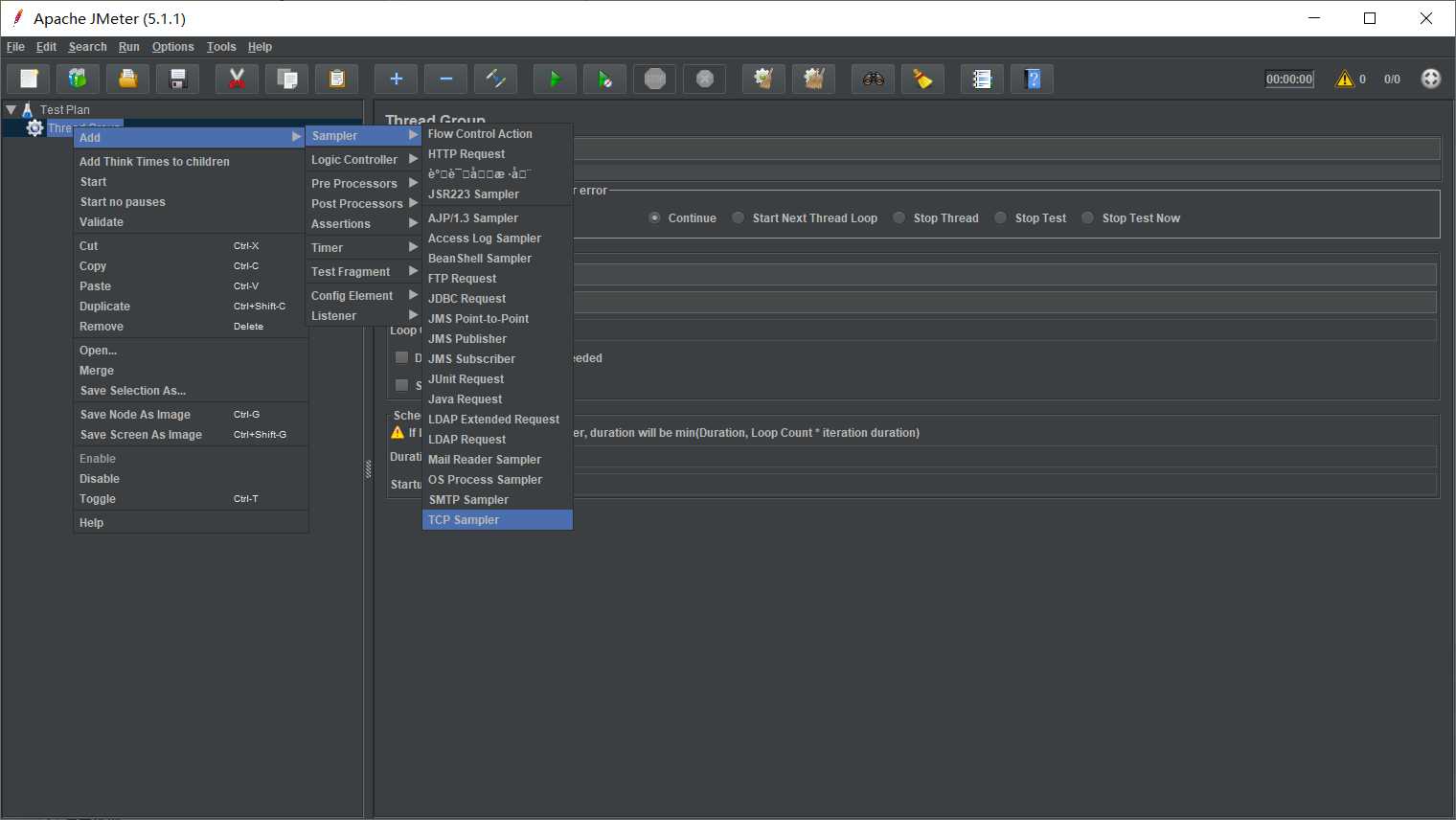1456x820 pixels.
Task: Choose SMTP Sampler entry
Action: (497, 500)
